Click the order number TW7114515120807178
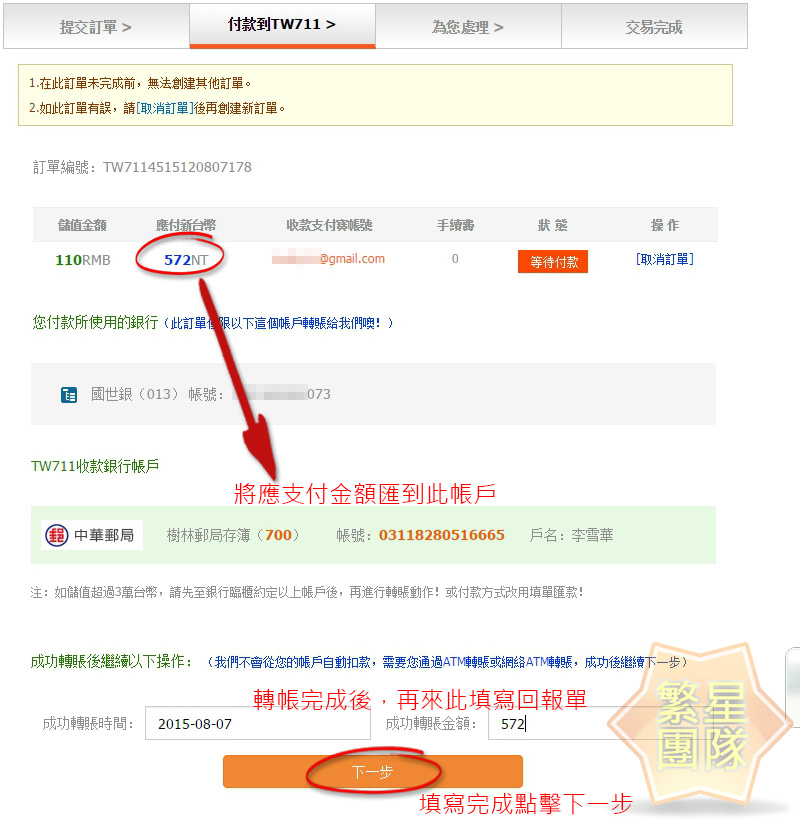The height and width of the screenshot is (820, 800). point(177,167)
